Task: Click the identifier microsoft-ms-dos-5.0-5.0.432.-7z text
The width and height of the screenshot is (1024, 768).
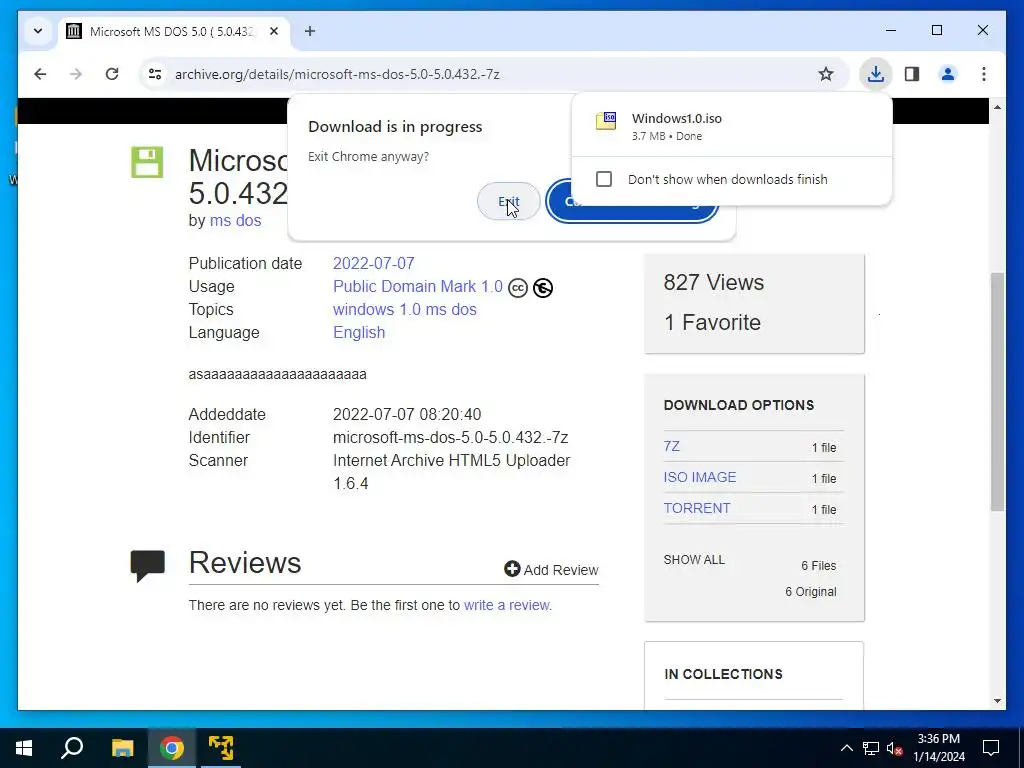Action: [x=451, y=437]
